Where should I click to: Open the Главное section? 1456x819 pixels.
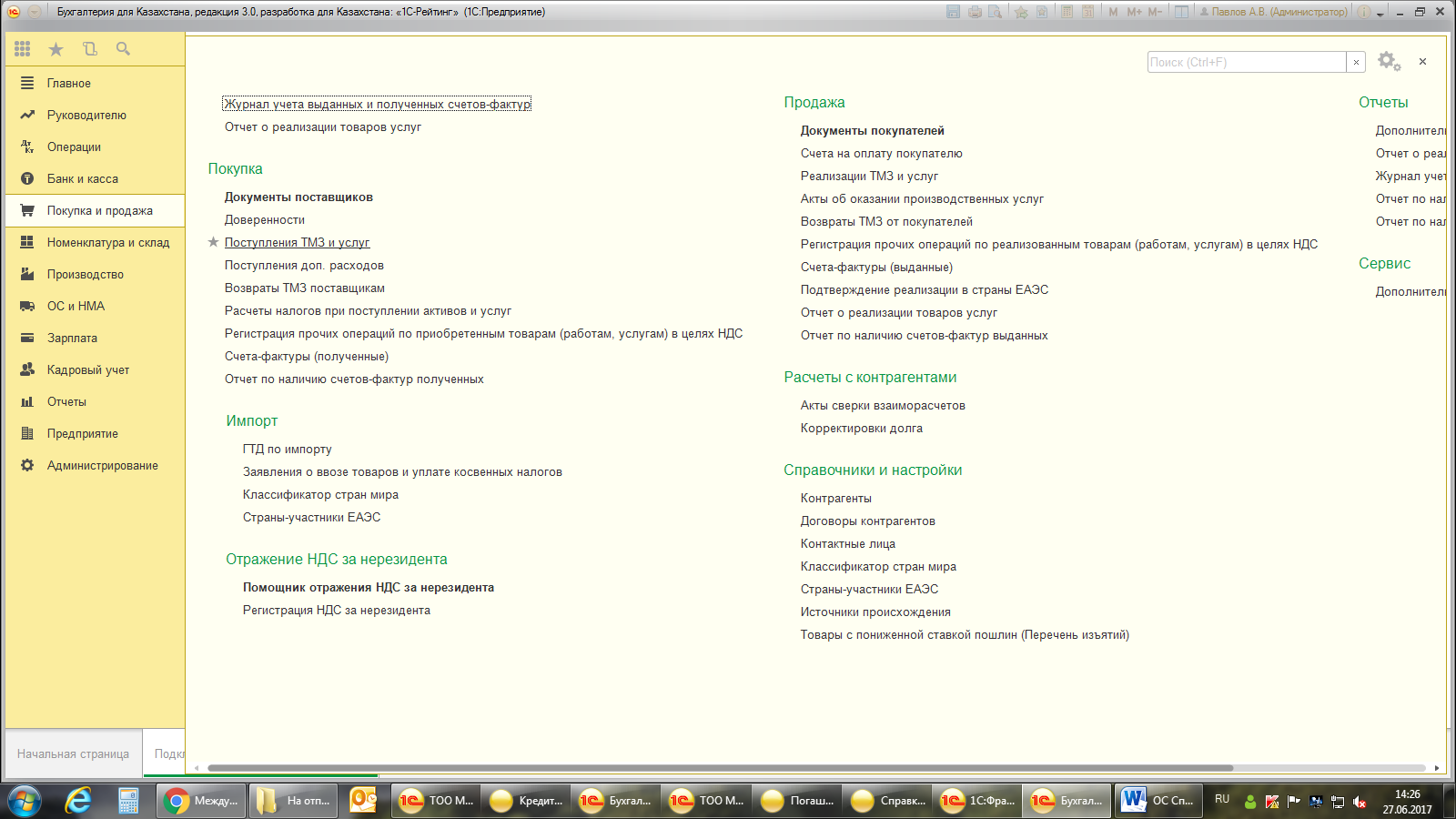click(x=95, y=83)
